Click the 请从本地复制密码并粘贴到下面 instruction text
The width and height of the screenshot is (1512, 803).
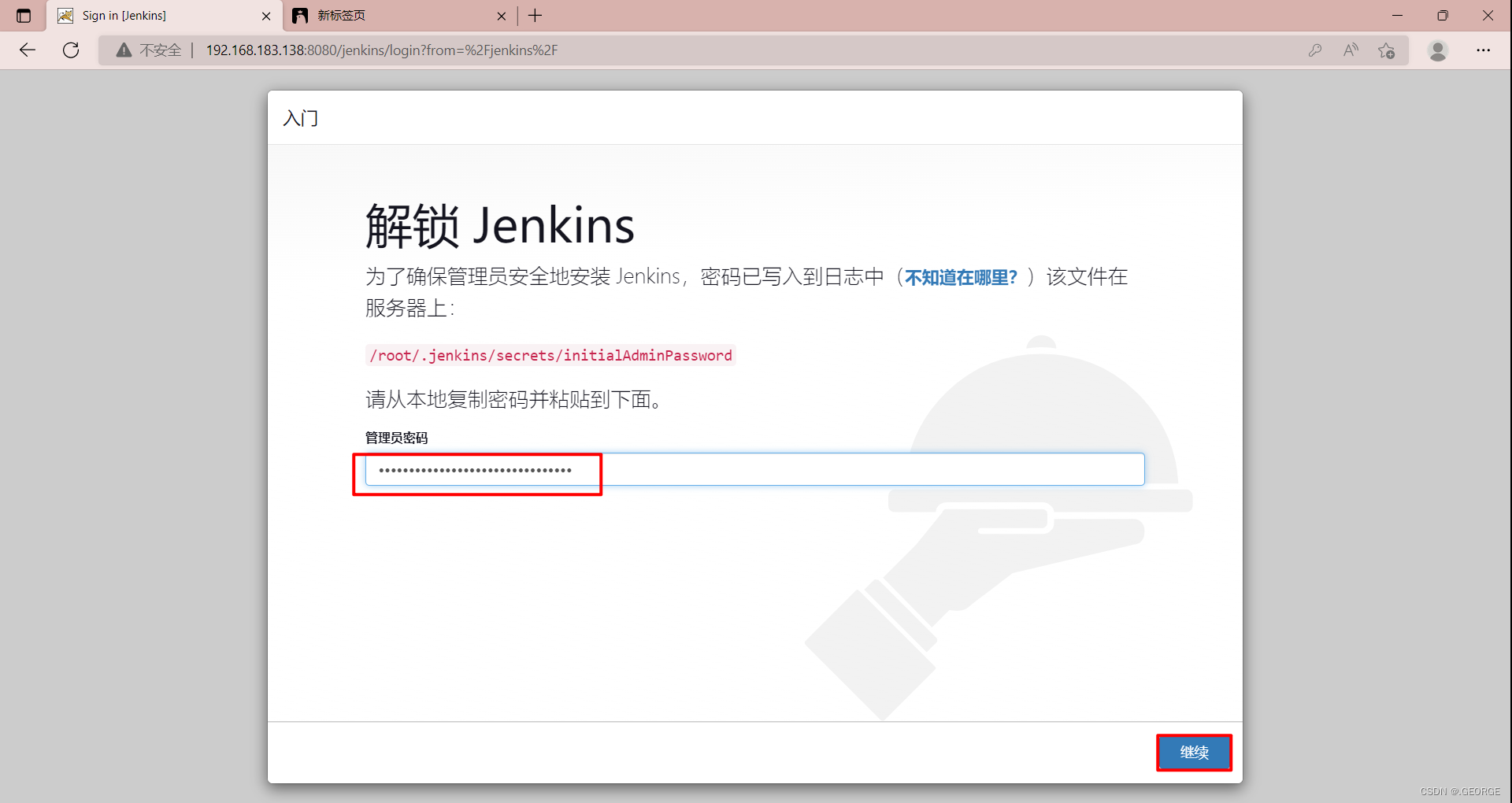coord(513,400)
